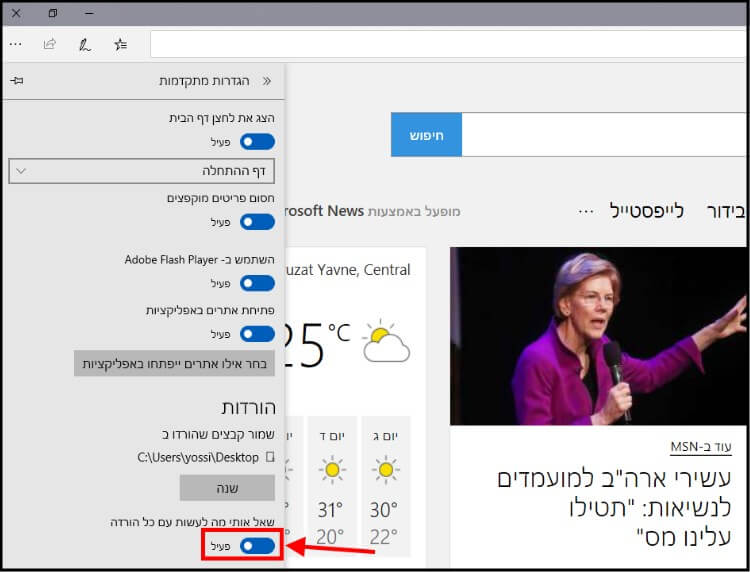Click the partly cloudy weather icon

click(386, 341)
